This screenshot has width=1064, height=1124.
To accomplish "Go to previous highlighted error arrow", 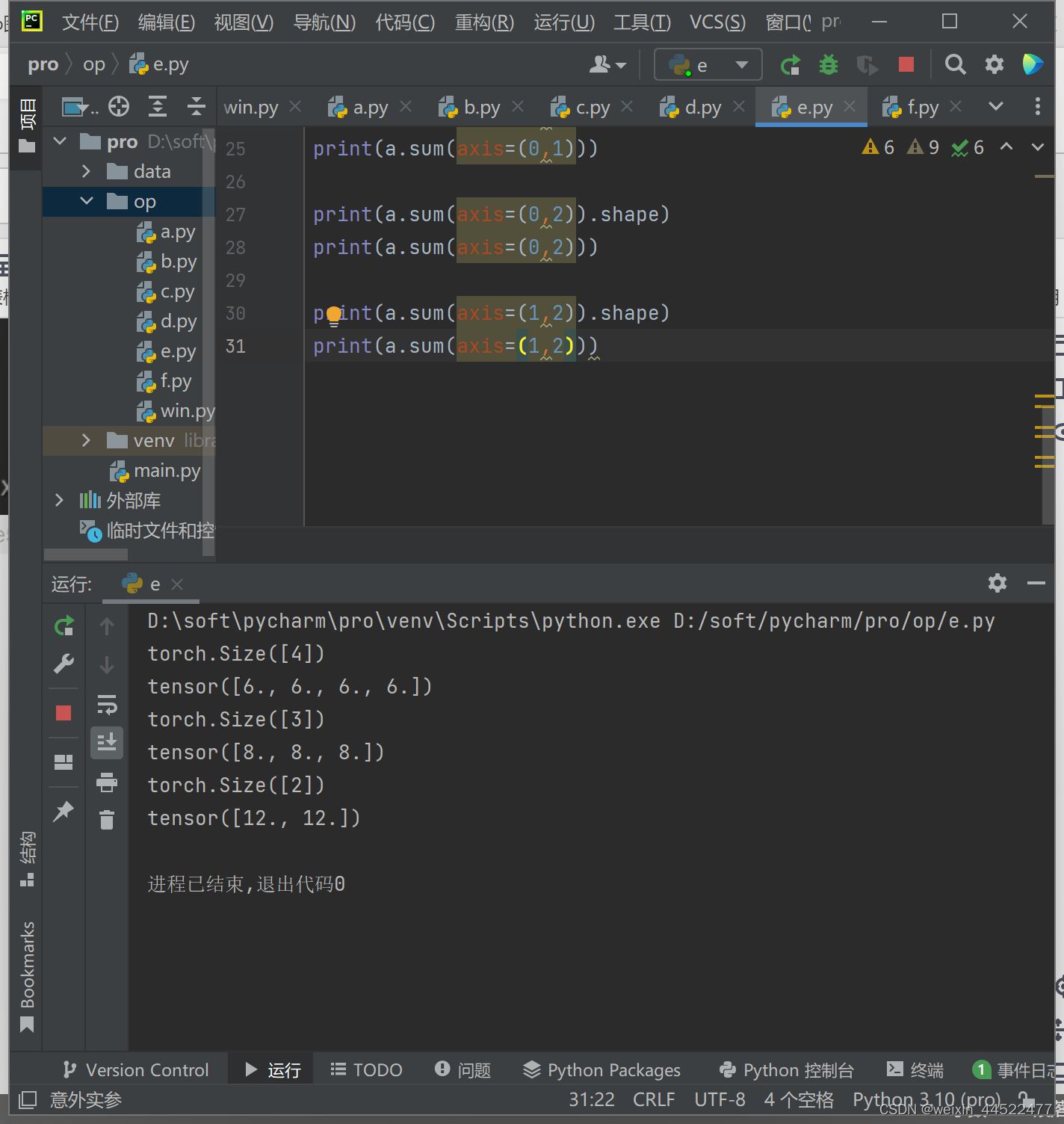I will pos(1006,146).
